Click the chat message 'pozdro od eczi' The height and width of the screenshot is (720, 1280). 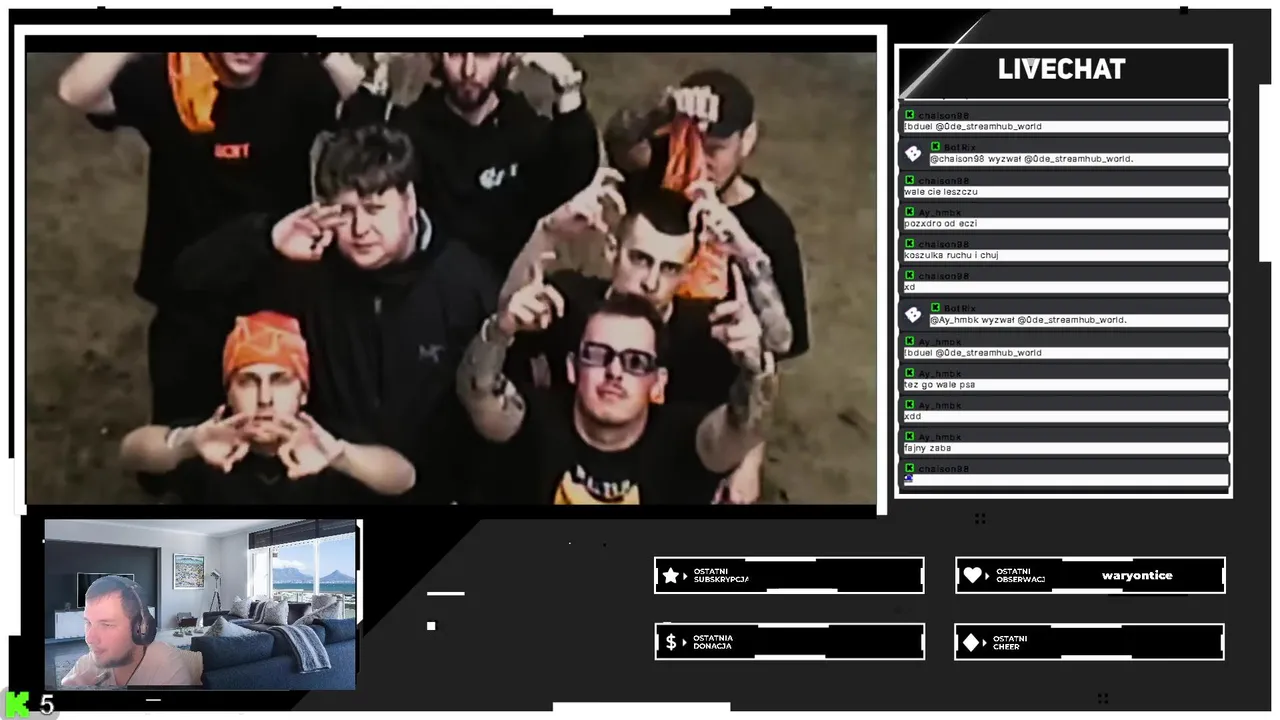tap(941, 224)
